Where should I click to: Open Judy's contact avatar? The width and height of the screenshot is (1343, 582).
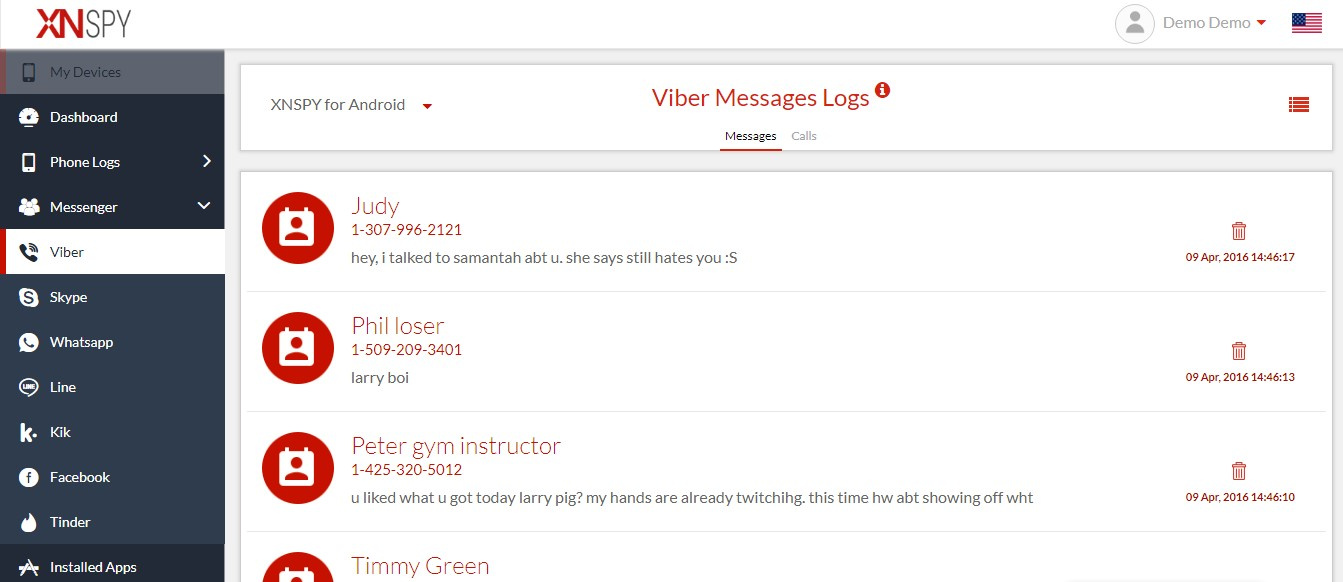pyautogui.click(x=297, y=227)
